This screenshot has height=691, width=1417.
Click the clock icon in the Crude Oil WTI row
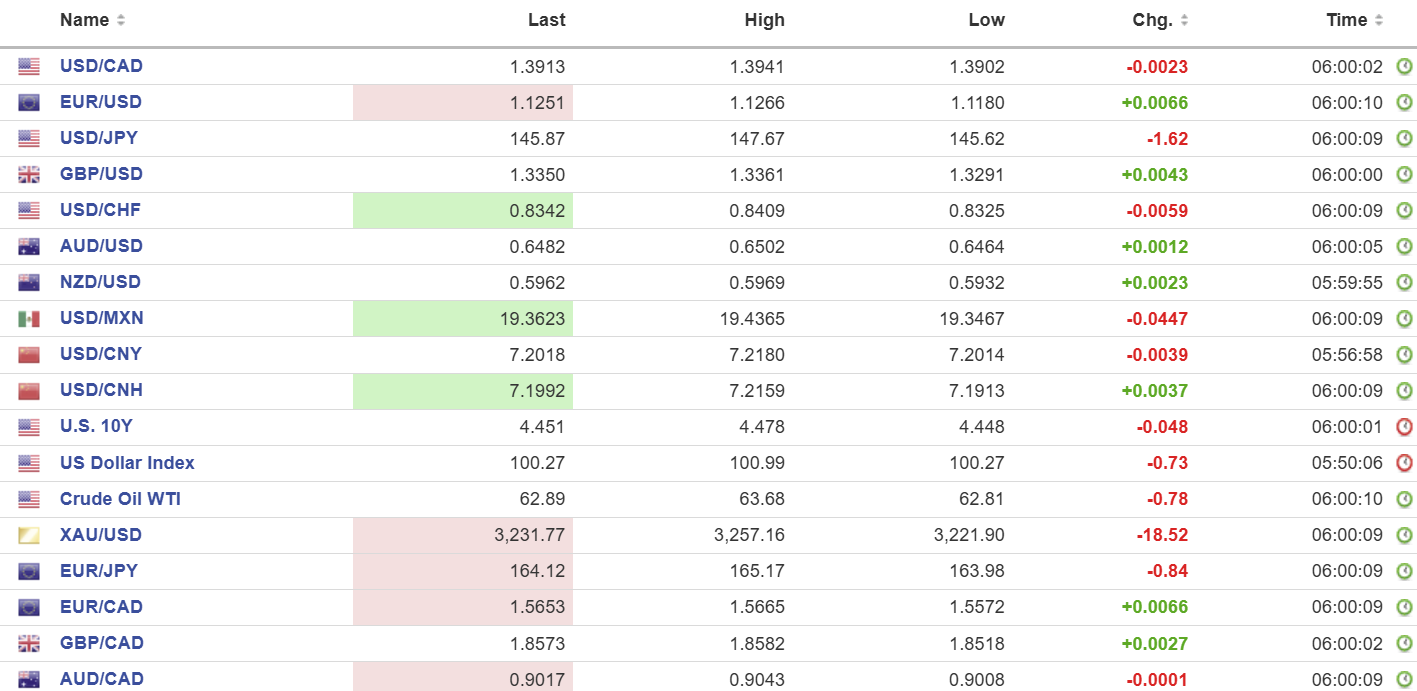(x=1404, y=499)
